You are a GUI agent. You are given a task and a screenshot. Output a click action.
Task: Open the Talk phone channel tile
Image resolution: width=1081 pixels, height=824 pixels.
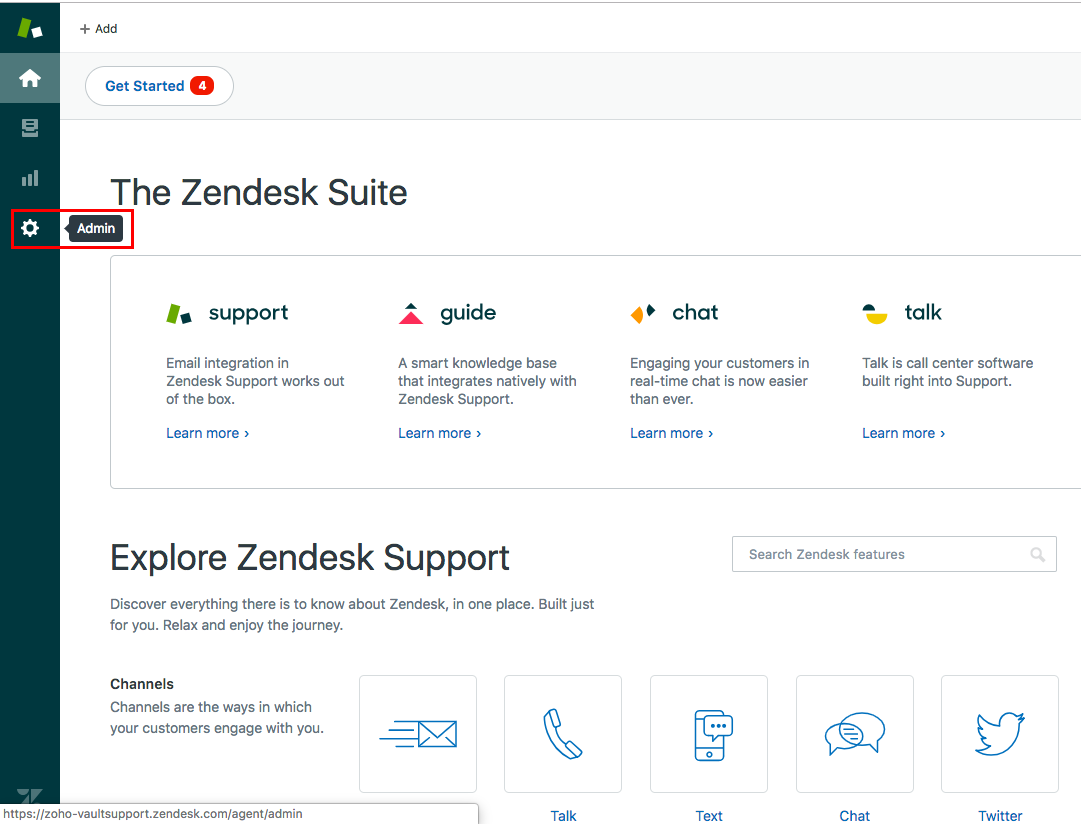pos(563,734)
